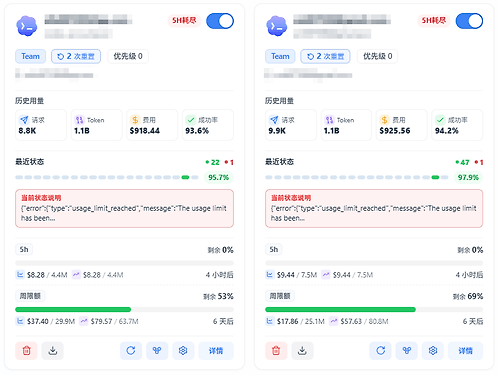This screenshot has height=375, width=498.
Task: Open the error message box above 剩余 69%
Action: point(374,209)
